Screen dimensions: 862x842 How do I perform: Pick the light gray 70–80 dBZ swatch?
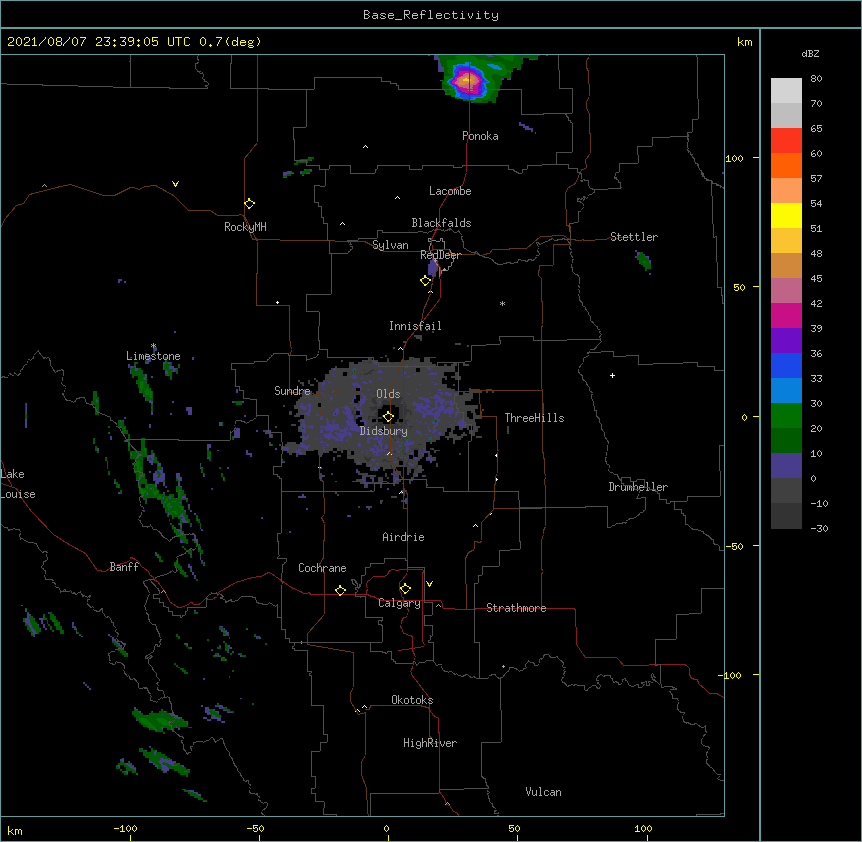pos(786,90)
